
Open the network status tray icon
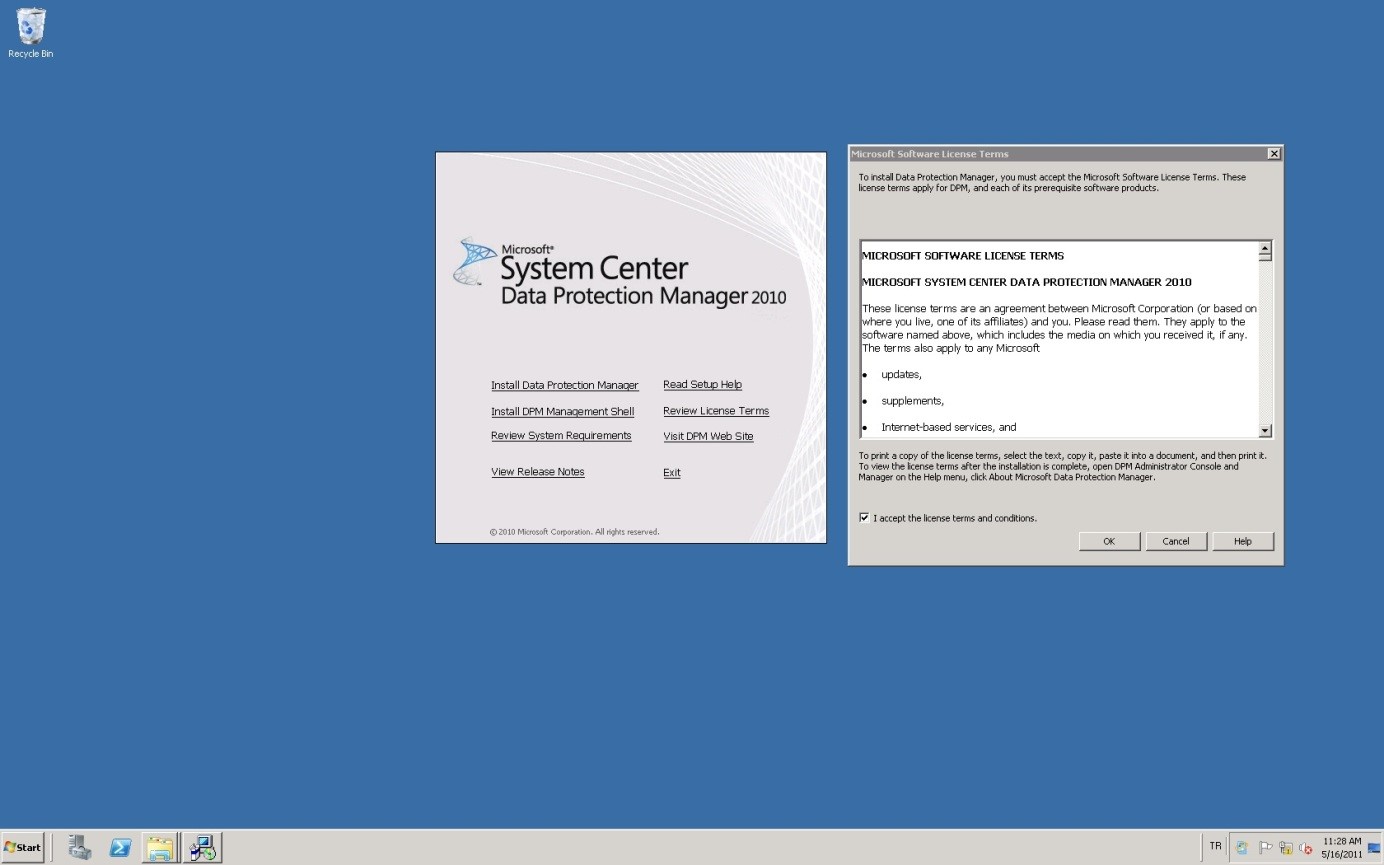[1285, 848]
